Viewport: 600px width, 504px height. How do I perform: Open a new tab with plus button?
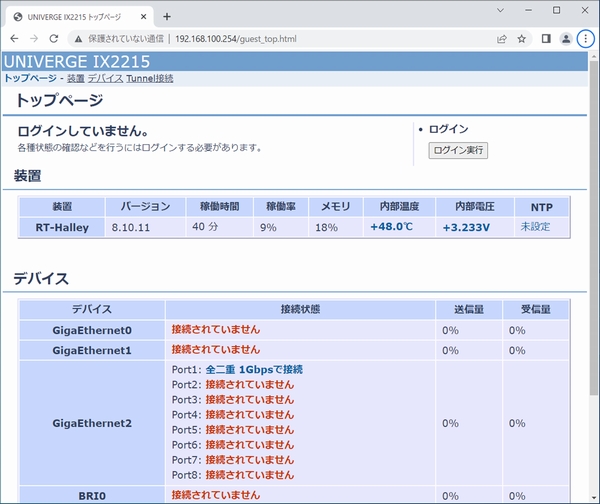(167, 17)
